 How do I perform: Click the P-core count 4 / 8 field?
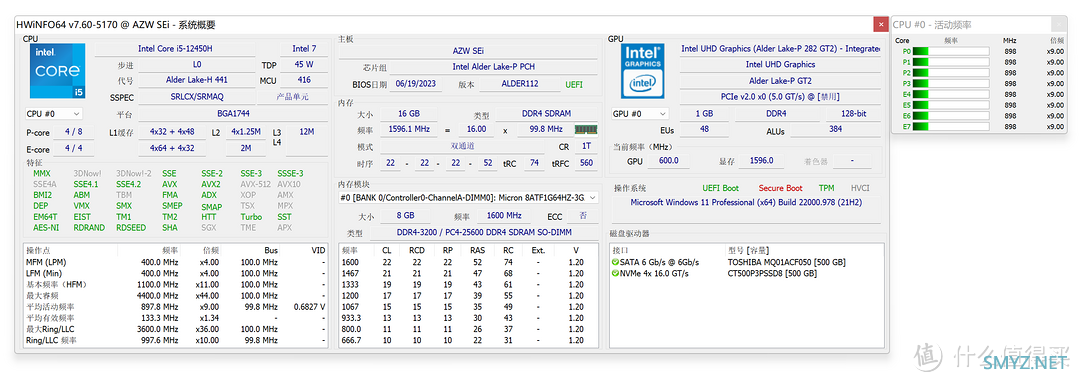[74, 131]
